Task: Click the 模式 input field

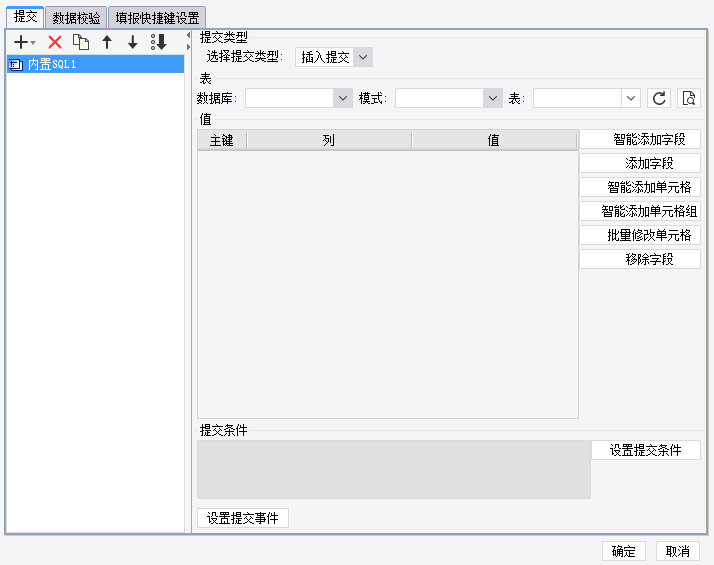Action: (x=439, y=98)
